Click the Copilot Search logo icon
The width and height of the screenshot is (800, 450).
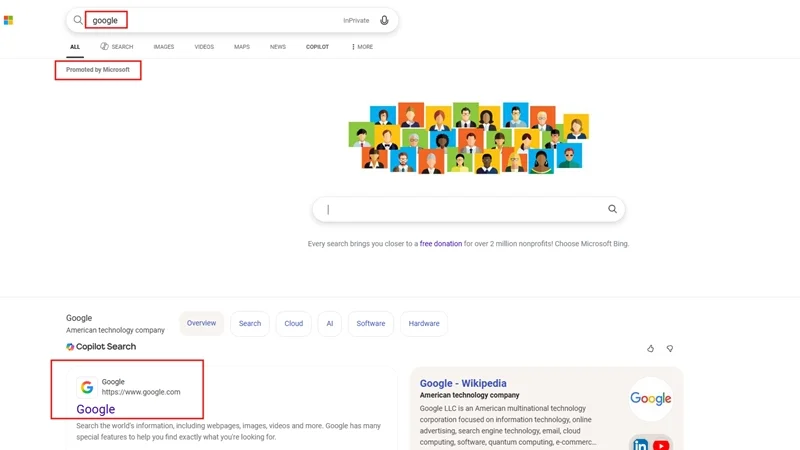click(x=70, y=347)
